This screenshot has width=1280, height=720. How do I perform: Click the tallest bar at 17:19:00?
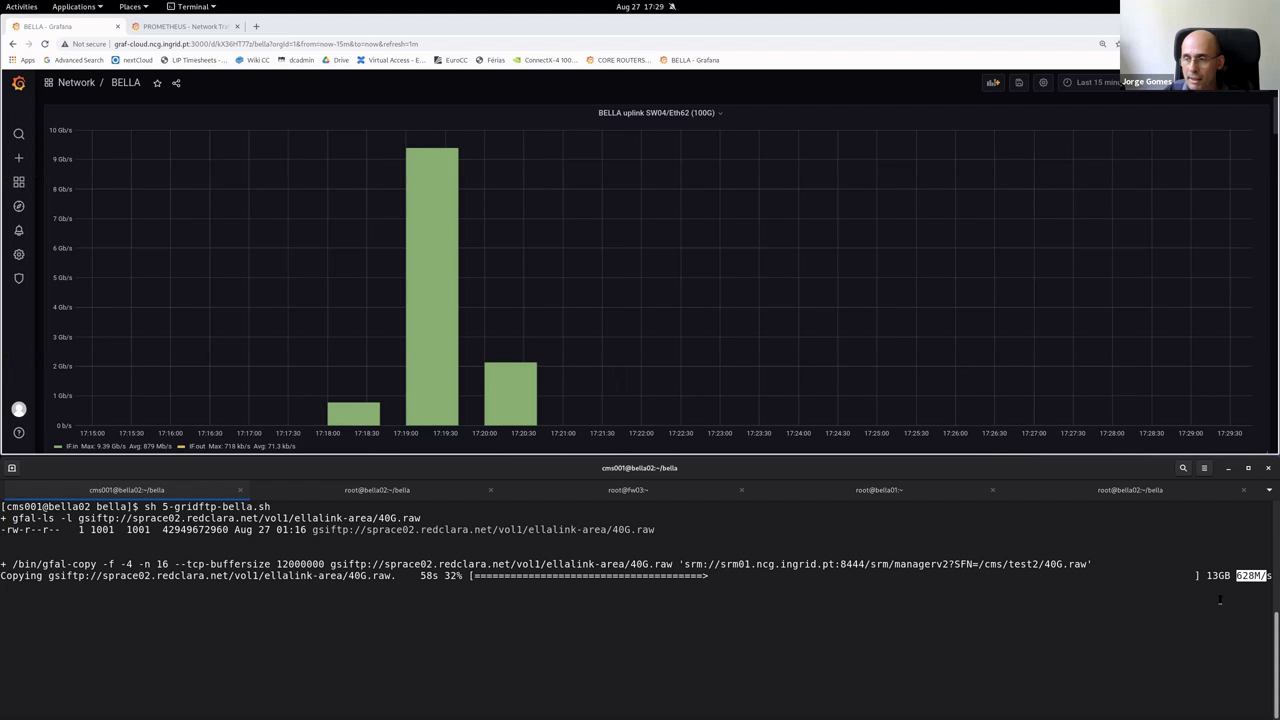point(432,287)
